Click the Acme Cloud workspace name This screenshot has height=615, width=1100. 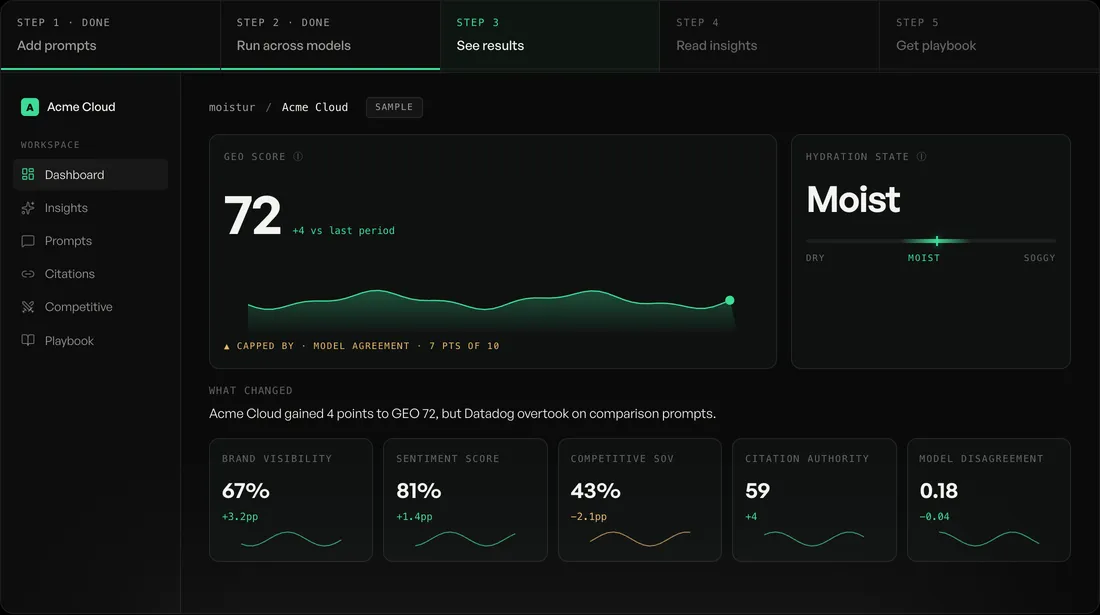(x=81, y=107)
